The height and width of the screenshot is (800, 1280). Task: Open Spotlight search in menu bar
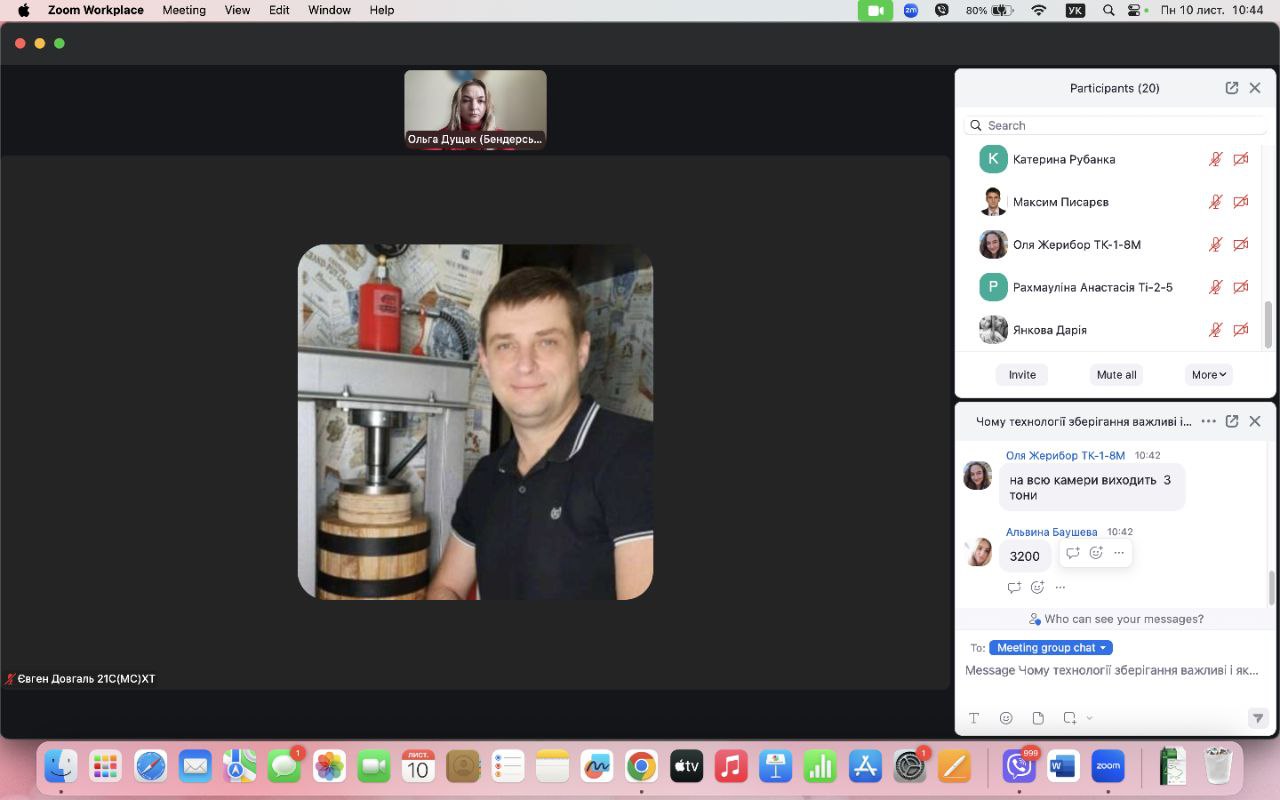pos(1108,10)
